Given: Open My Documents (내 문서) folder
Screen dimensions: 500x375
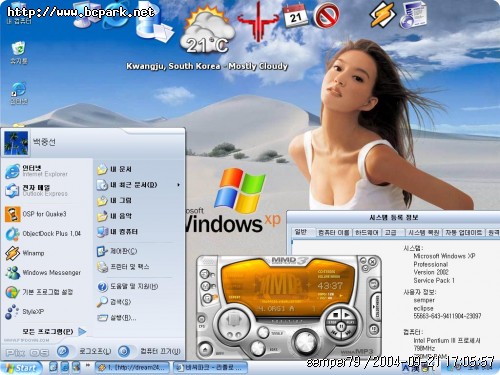Looking at the screenshot, I should pyautogui.click(x=140, y=169).
